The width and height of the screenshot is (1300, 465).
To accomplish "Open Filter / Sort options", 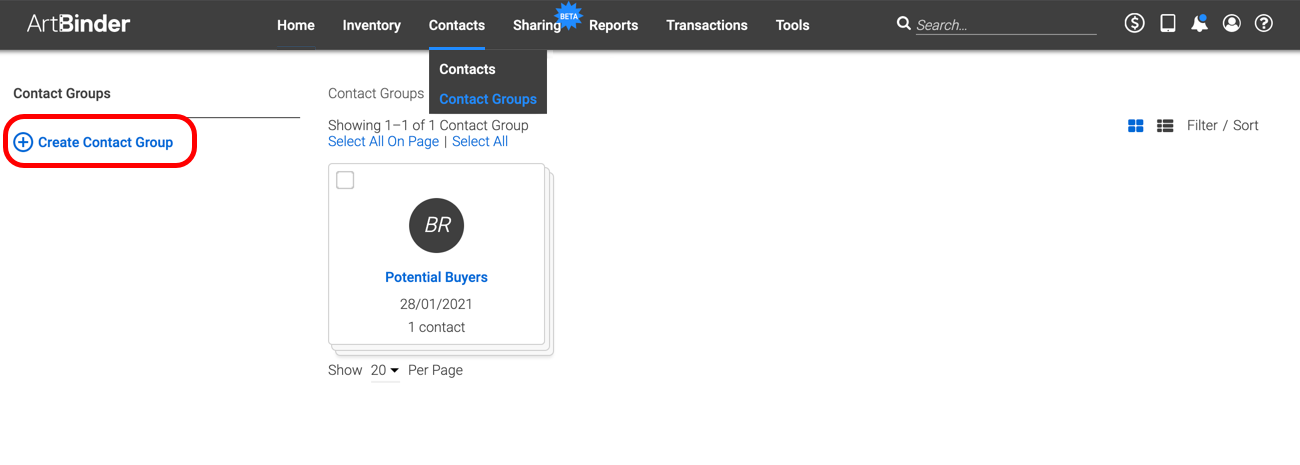I will pos(1223,126).
